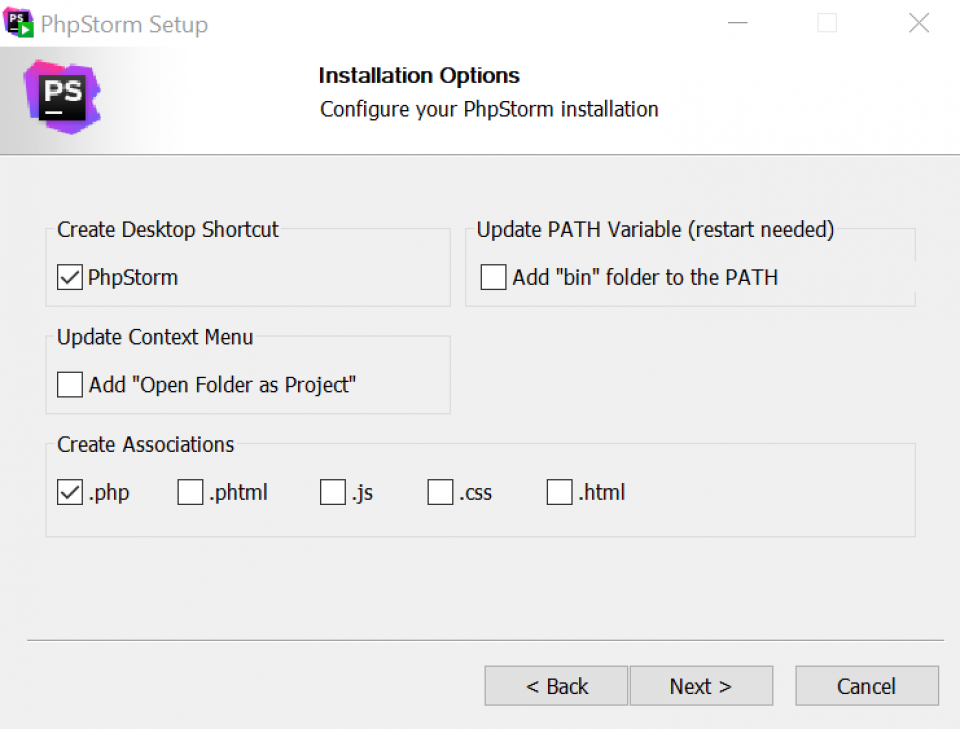Enable the .js file association
Screen dimensions: 960x729
[x=332, y=491]
